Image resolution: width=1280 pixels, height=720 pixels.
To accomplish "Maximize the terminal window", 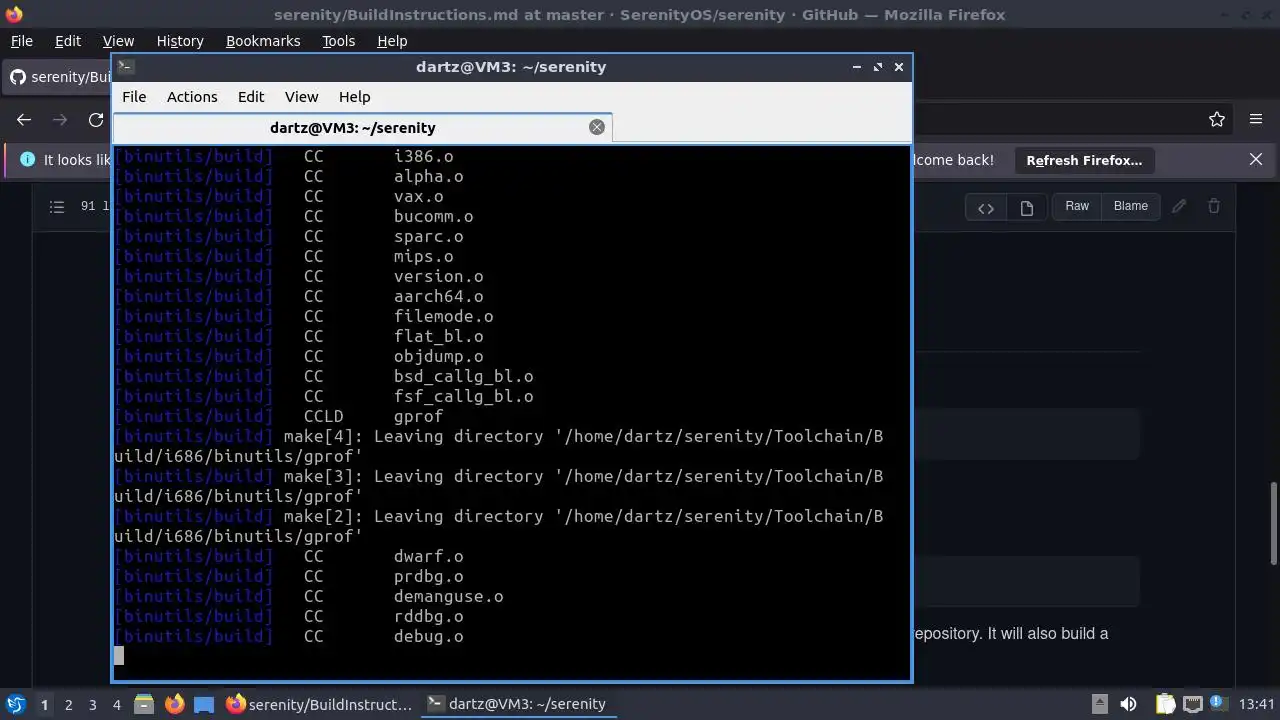I will tap(878, 67).
